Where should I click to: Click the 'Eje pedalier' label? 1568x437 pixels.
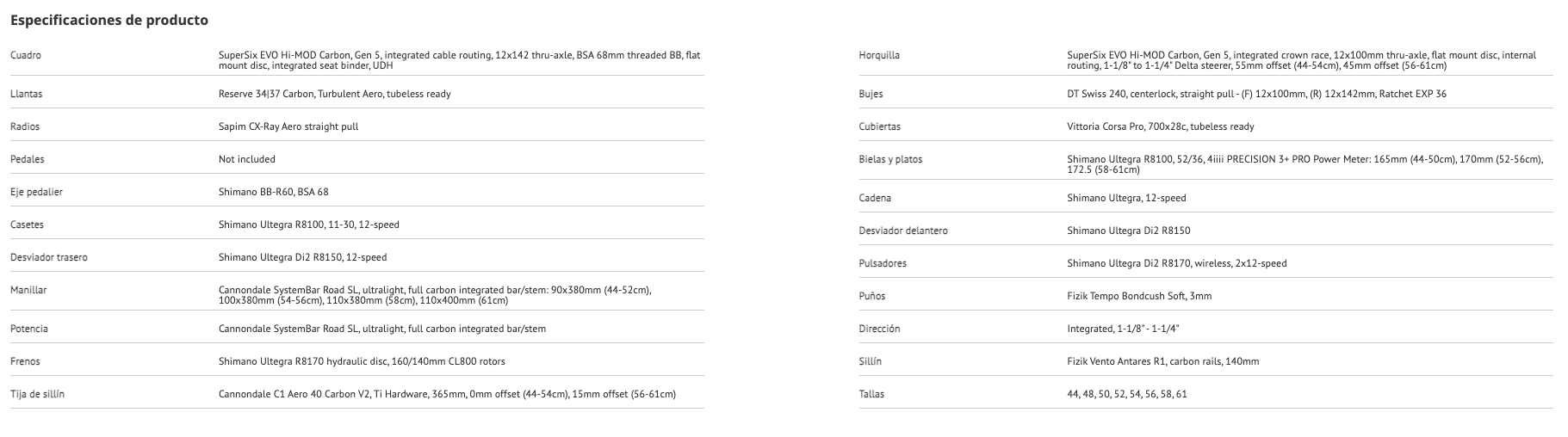pos(36,192)
